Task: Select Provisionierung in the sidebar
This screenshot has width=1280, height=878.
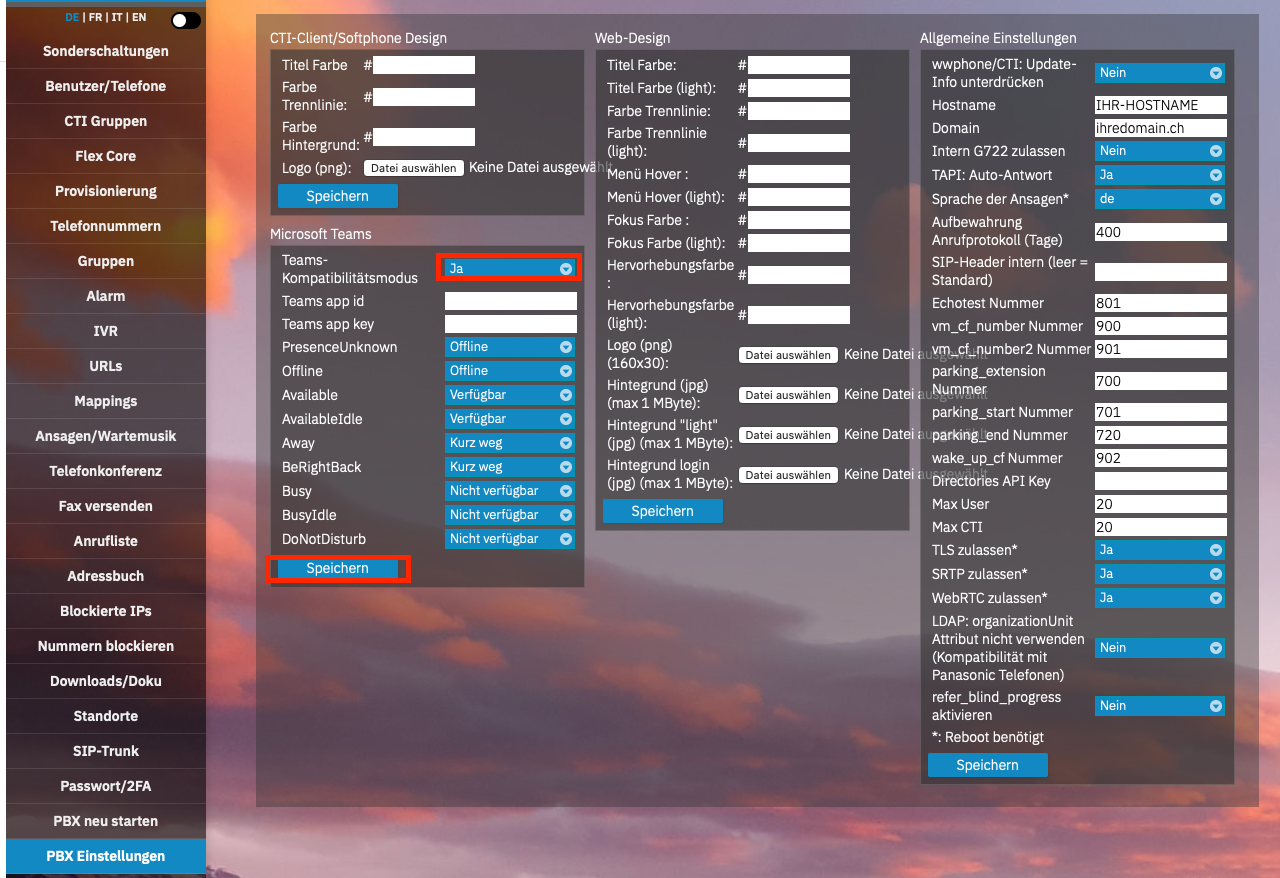Action: click(106, 191)
